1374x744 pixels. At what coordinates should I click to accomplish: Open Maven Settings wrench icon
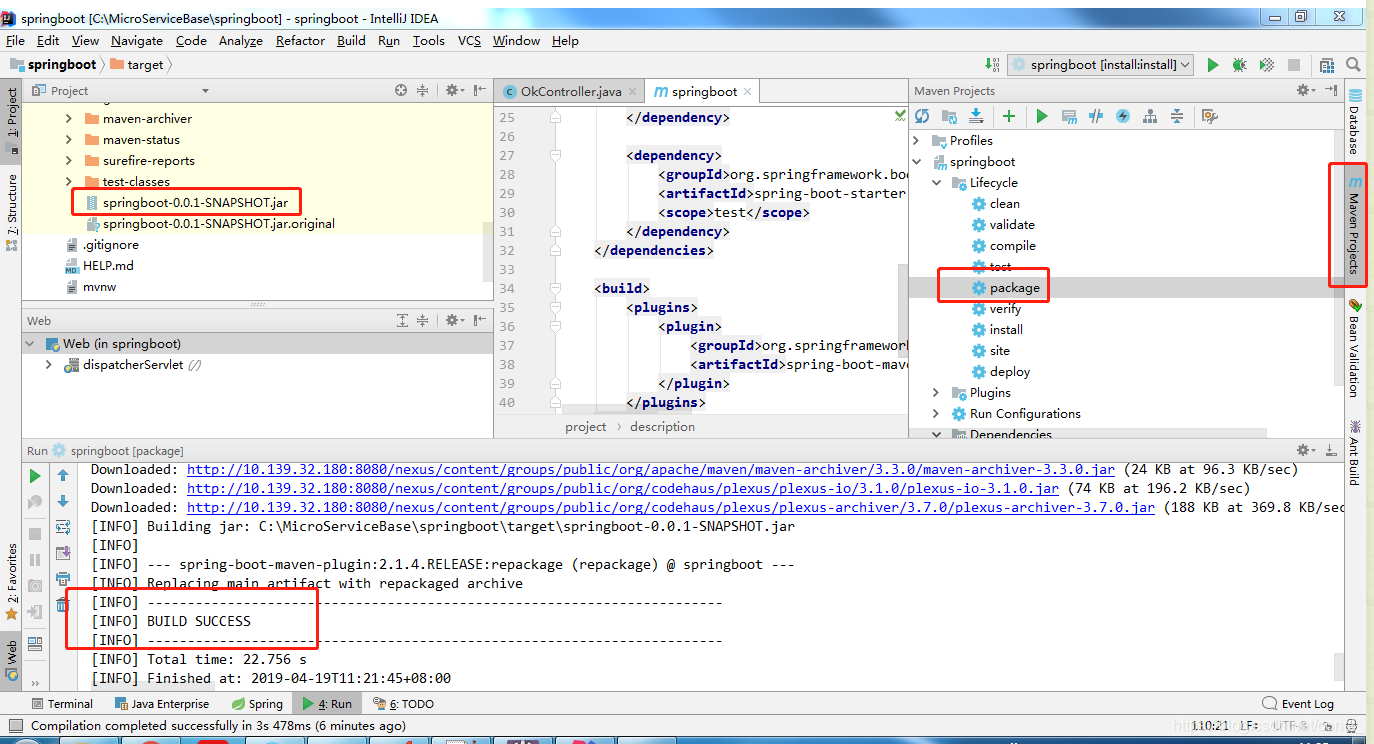tap(1209, 116)
